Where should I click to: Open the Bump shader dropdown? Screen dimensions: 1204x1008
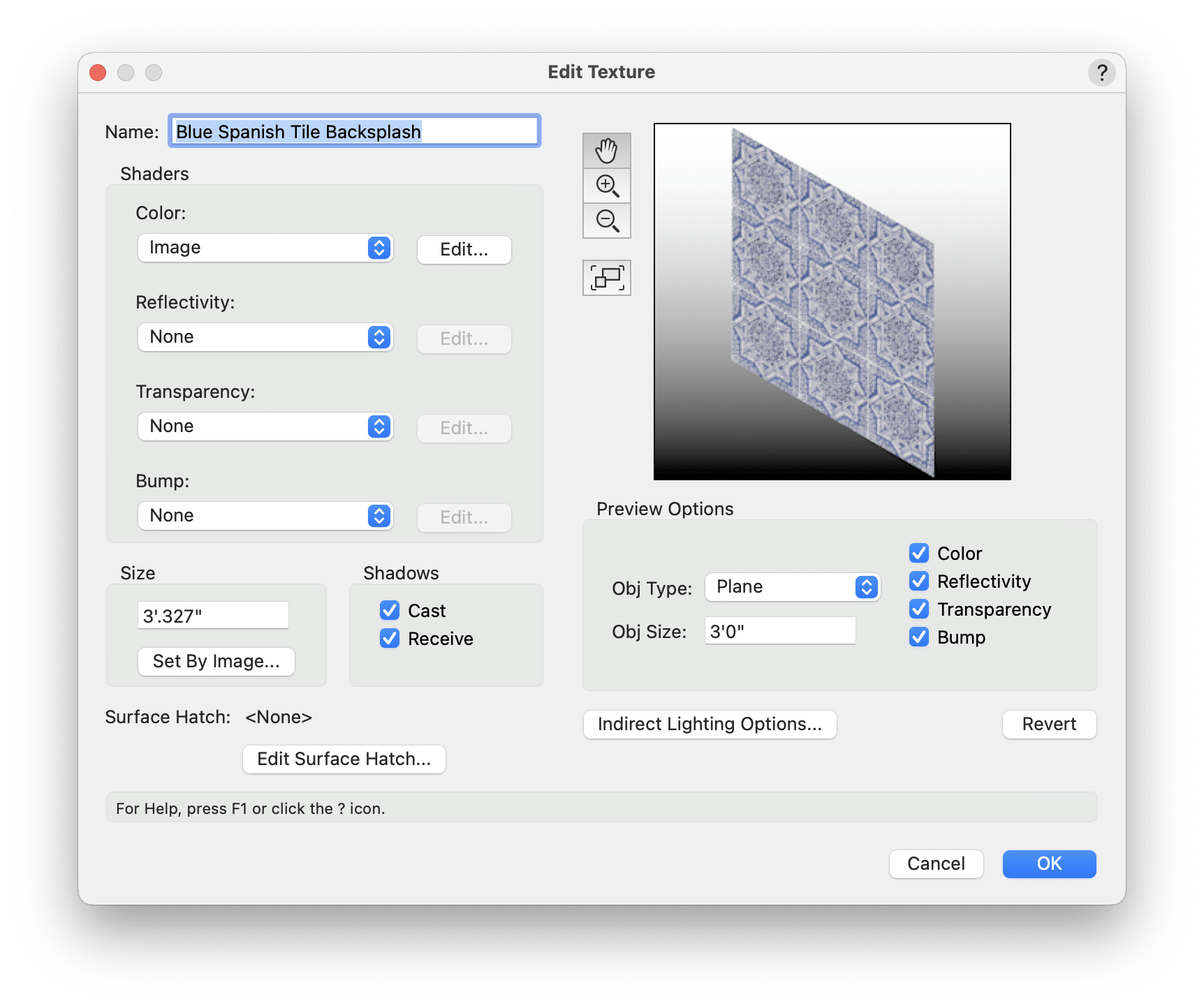(265, 515)
